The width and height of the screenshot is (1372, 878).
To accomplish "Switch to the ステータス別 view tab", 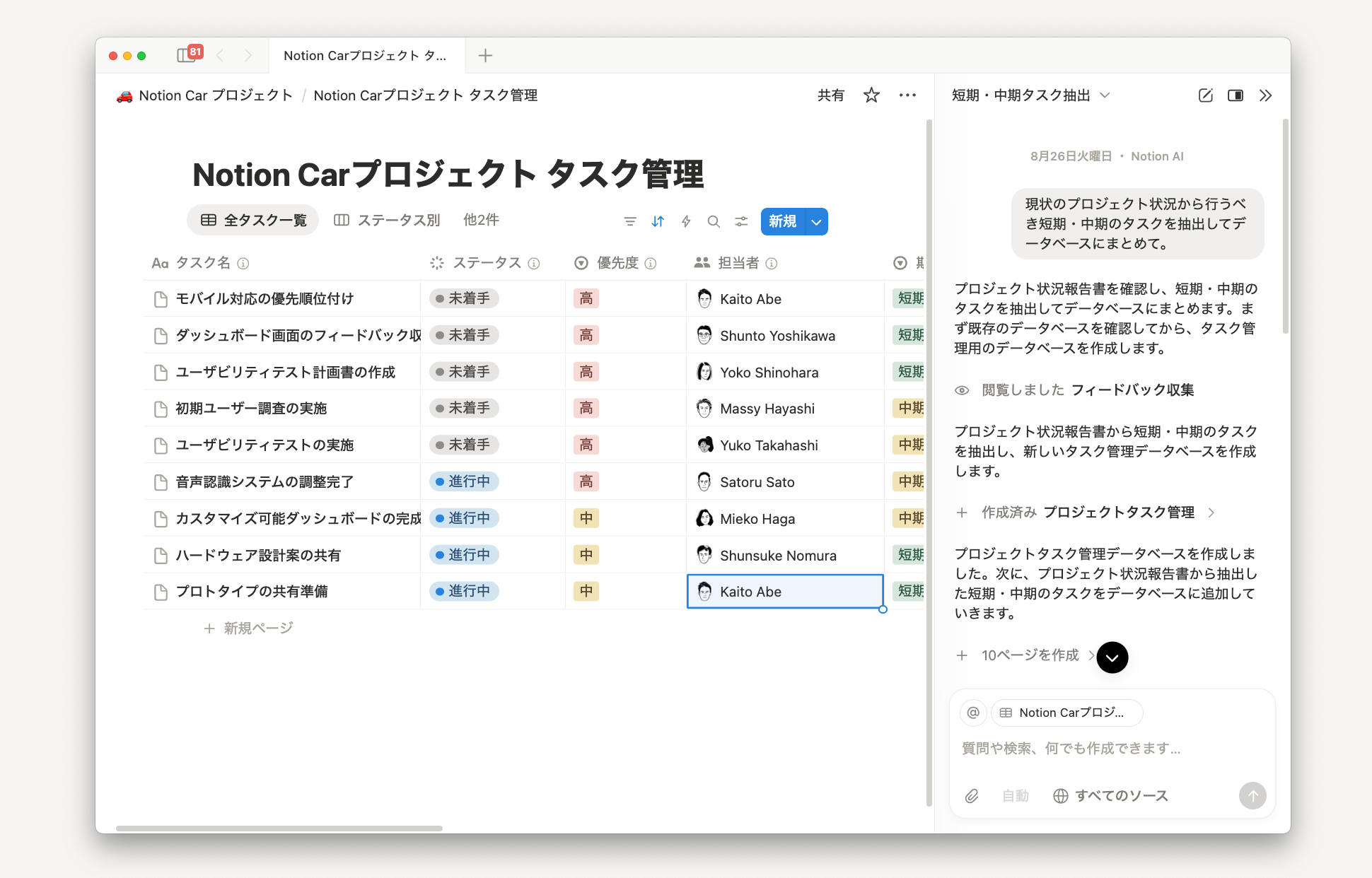I will click(388, 220).
